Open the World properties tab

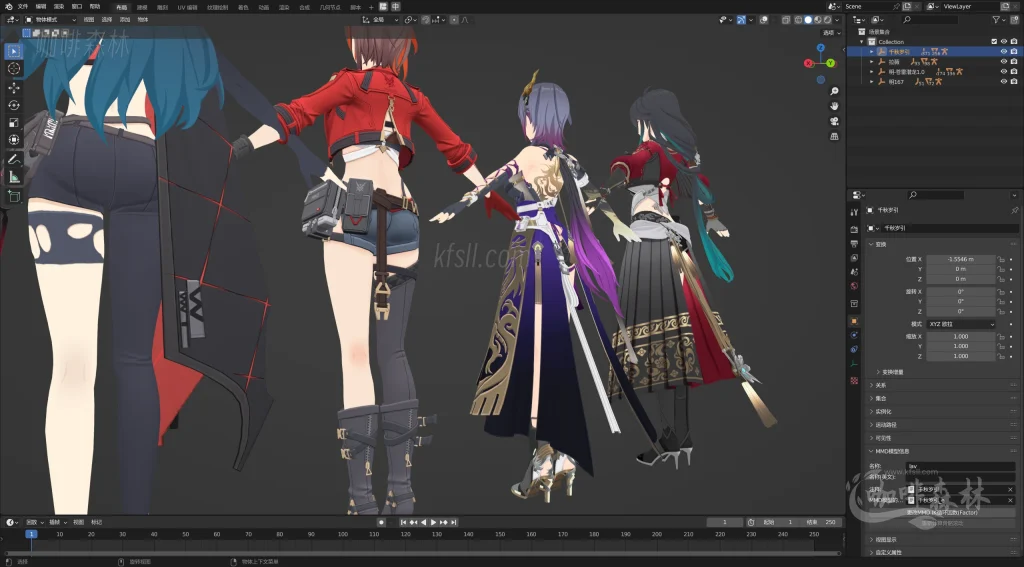pos(854,286)
